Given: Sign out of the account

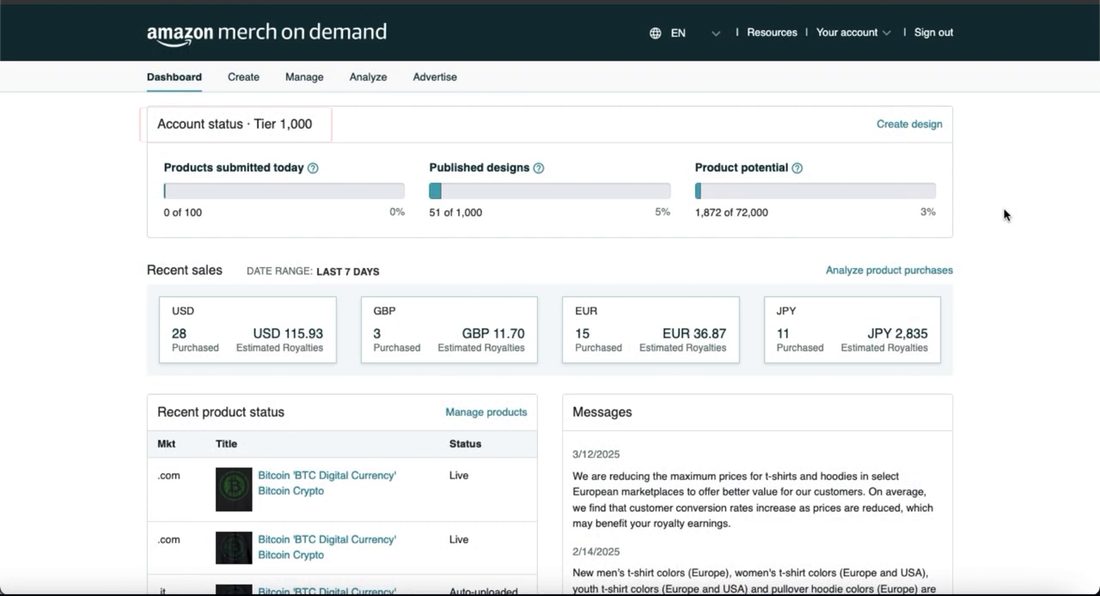Looking at the screenshot, I should [933, 32].
